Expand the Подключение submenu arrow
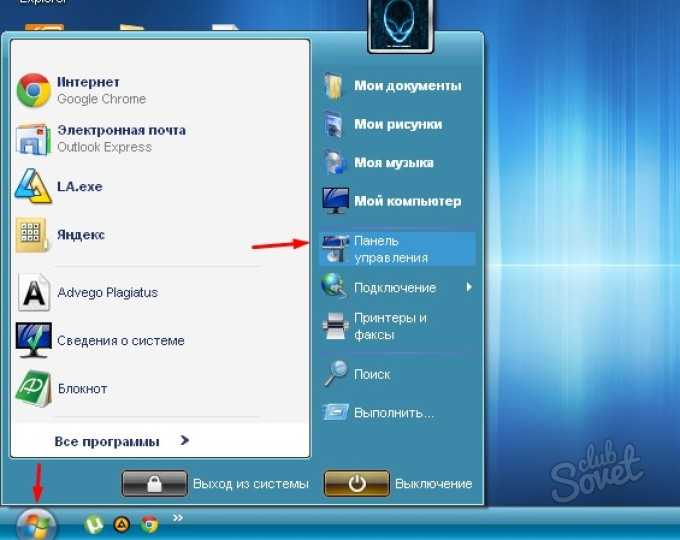Viewport: 680px width, 540px height. (469, 287)
